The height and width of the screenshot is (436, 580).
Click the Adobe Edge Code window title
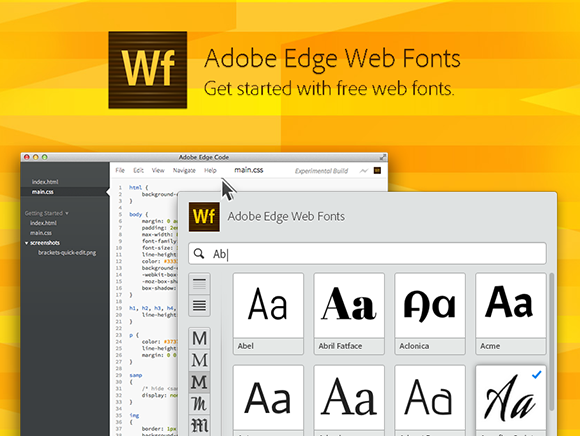pyautogui.click(x=204, y=157)
